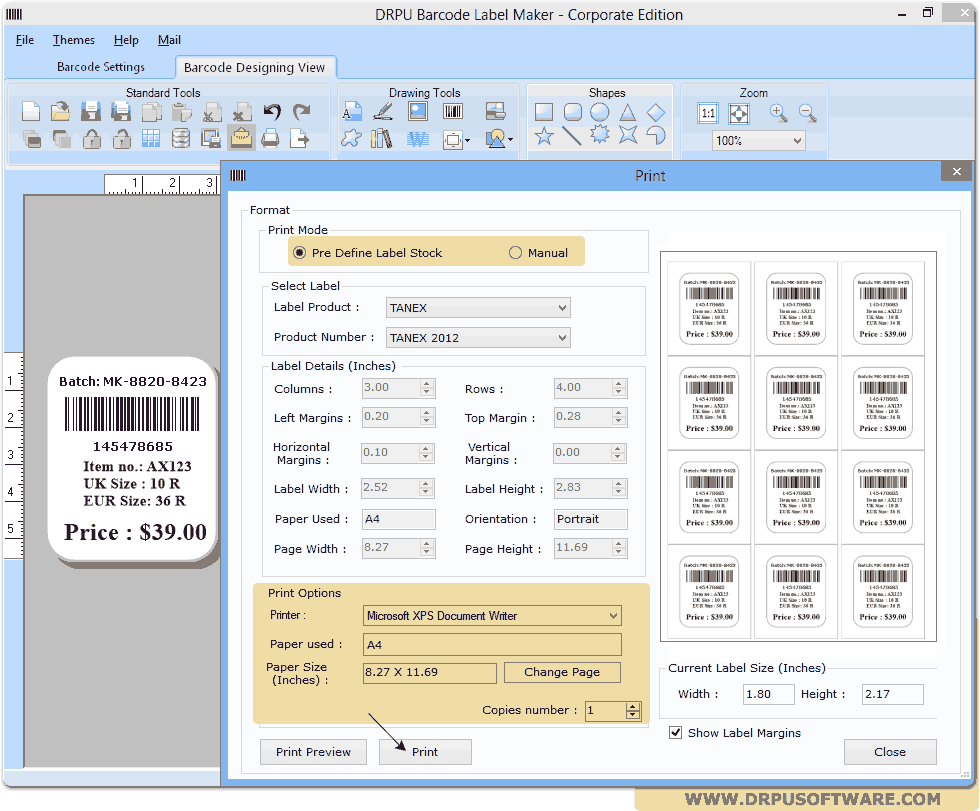Click the open padlock Unlock icon

pos(122,138)
